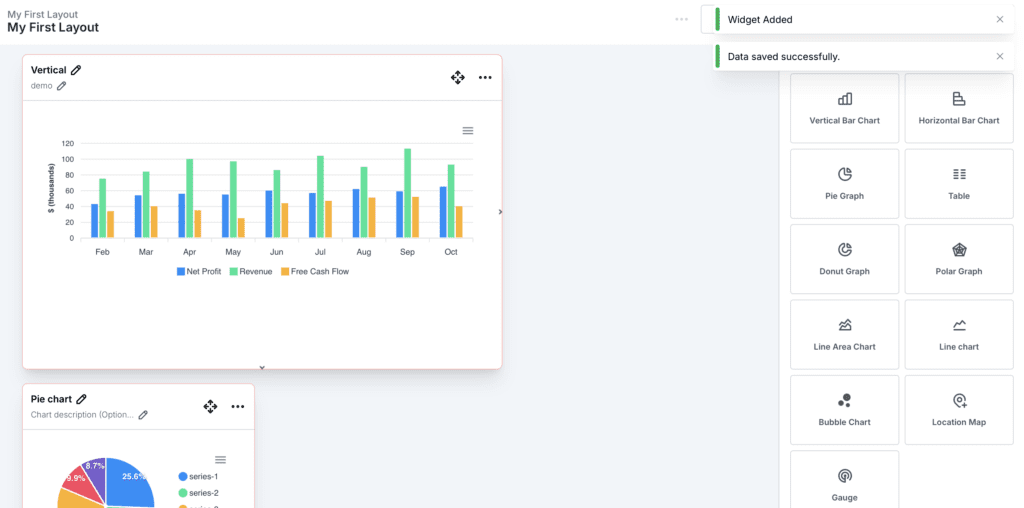The height and width of the screenshot is (508, 1024).
Task: Edit the Pie chart title pencil icon
Action: click(x=82, y=399)
